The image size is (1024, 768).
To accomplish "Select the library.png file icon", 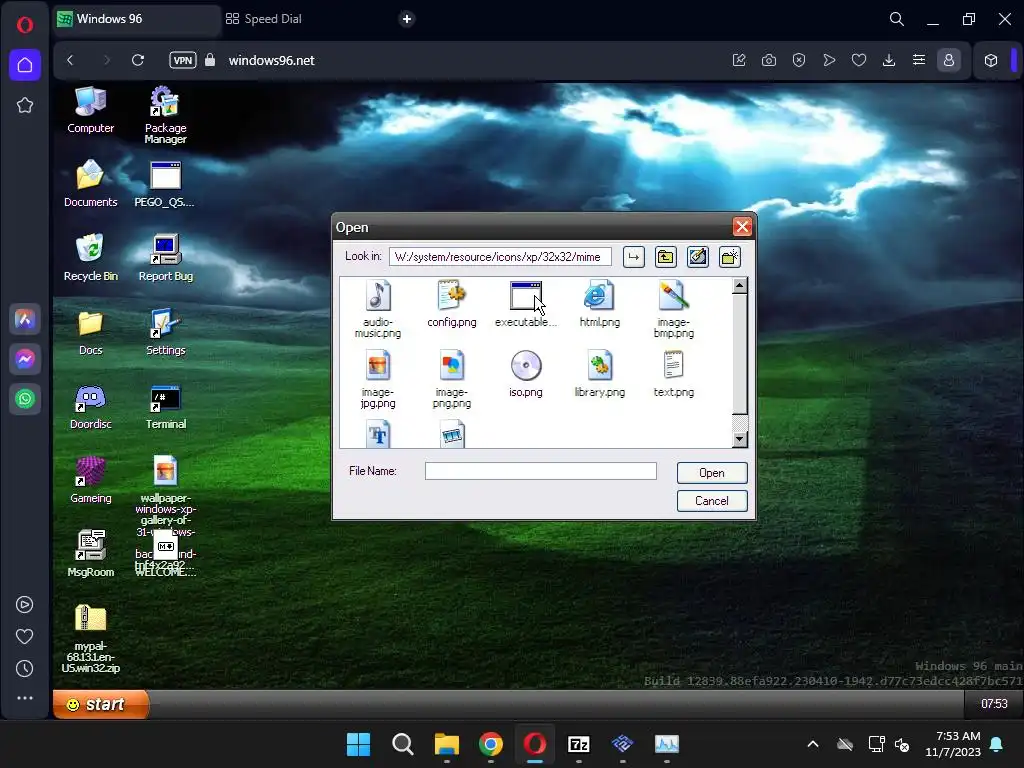I will [599, 366].
